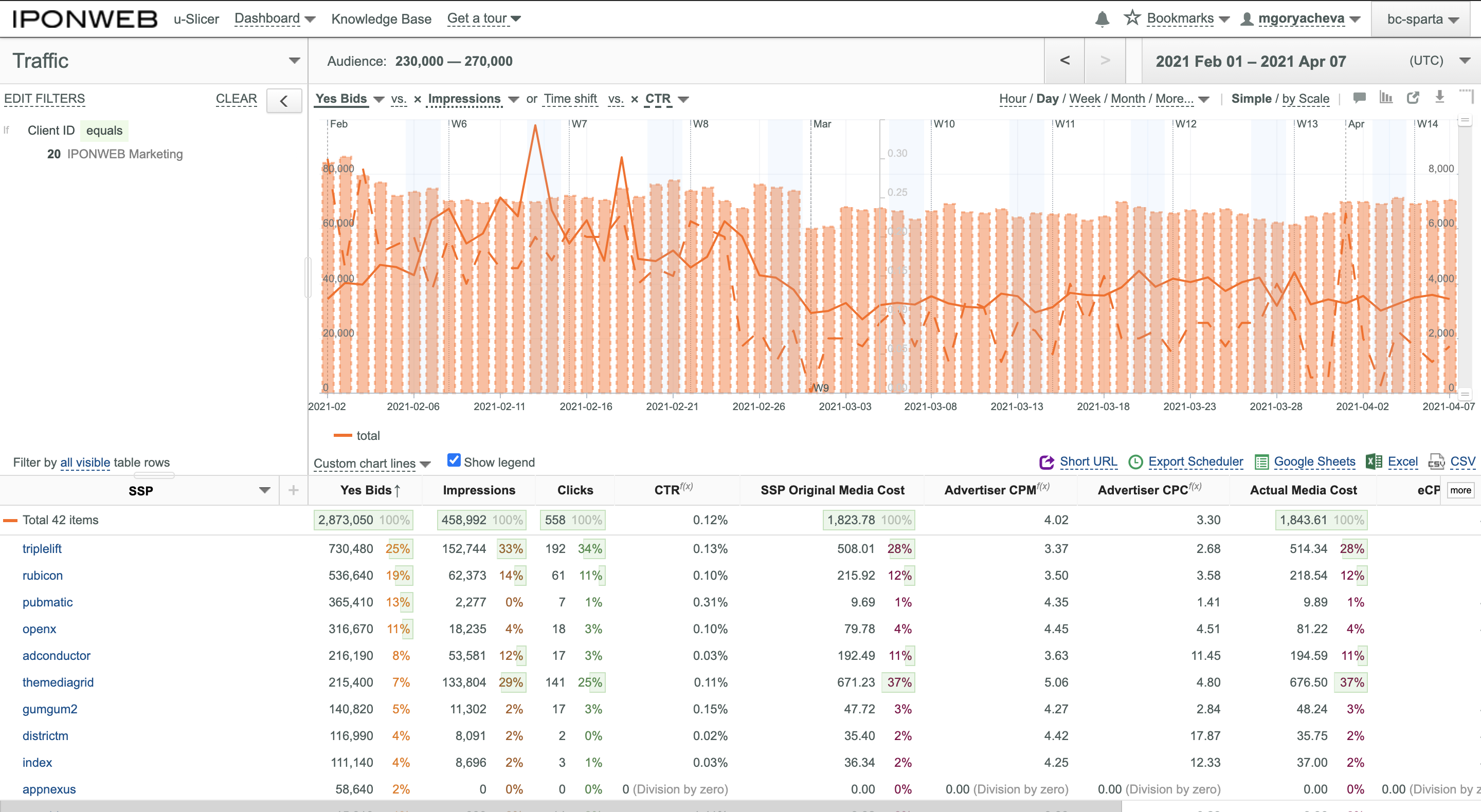Open the mgoryacheva account menu
The image size is (1481, 812).
click(x=1309, y=19)
